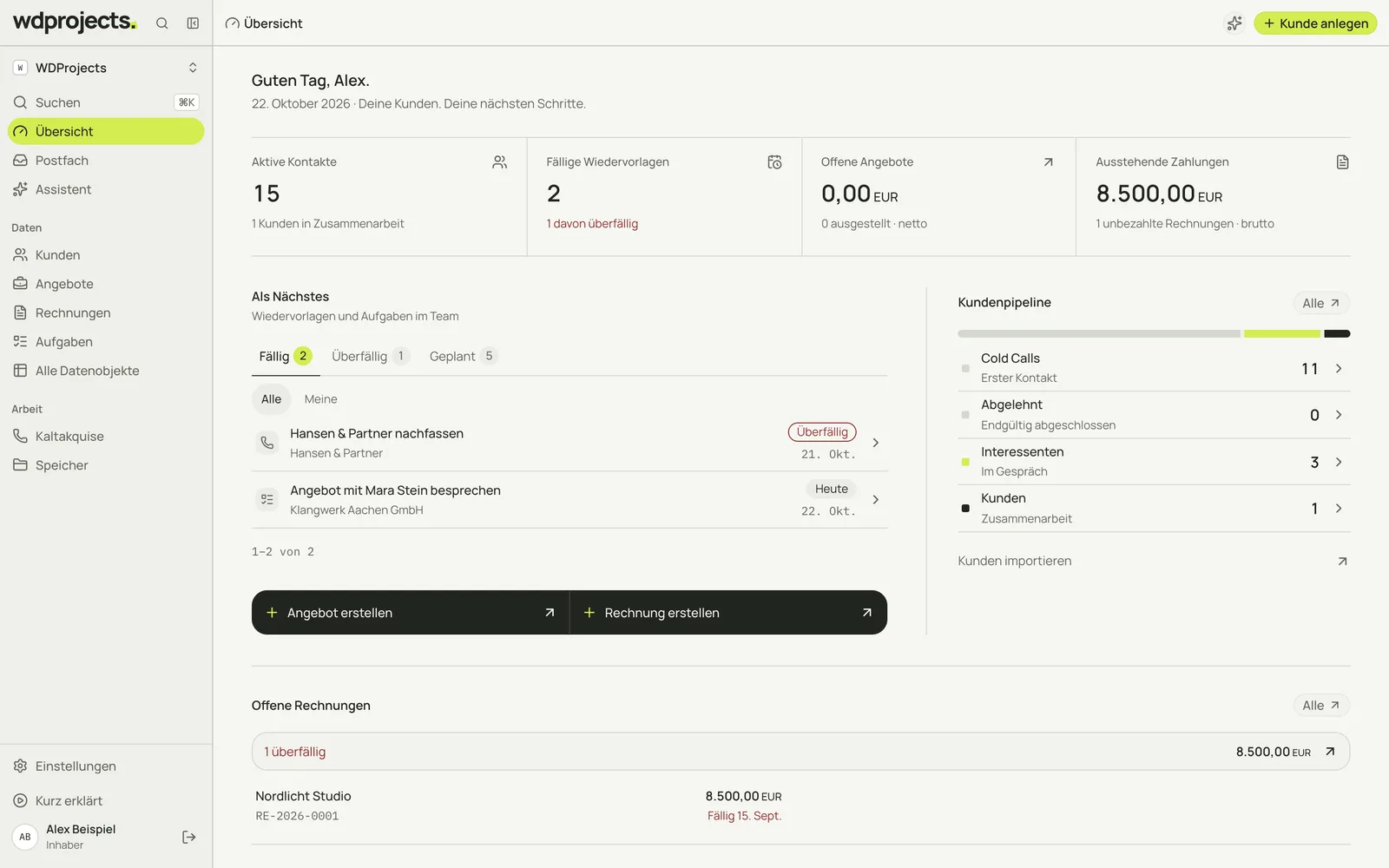Open Angebote in the sidebar
This screenshot has height=868, width=1389.
(106, 284)
